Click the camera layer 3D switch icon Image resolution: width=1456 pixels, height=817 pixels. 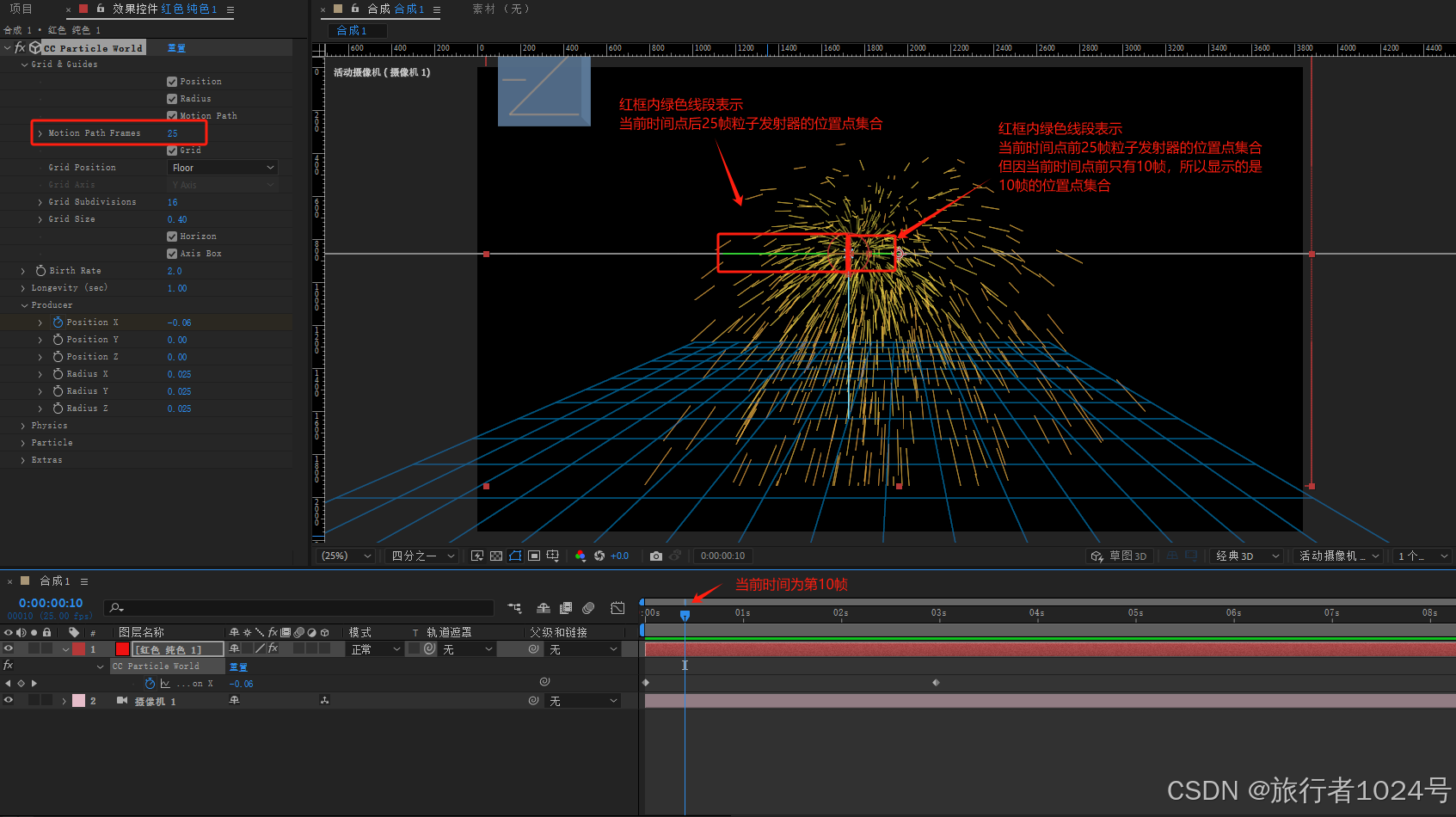[x=324, y=701]
